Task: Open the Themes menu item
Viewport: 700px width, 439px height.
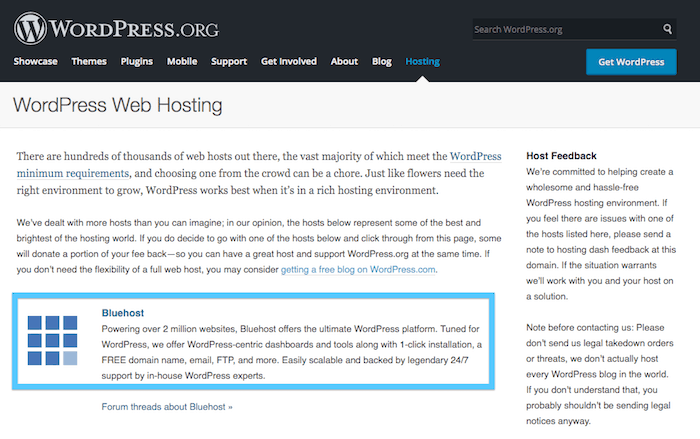Action: point(89,61)
